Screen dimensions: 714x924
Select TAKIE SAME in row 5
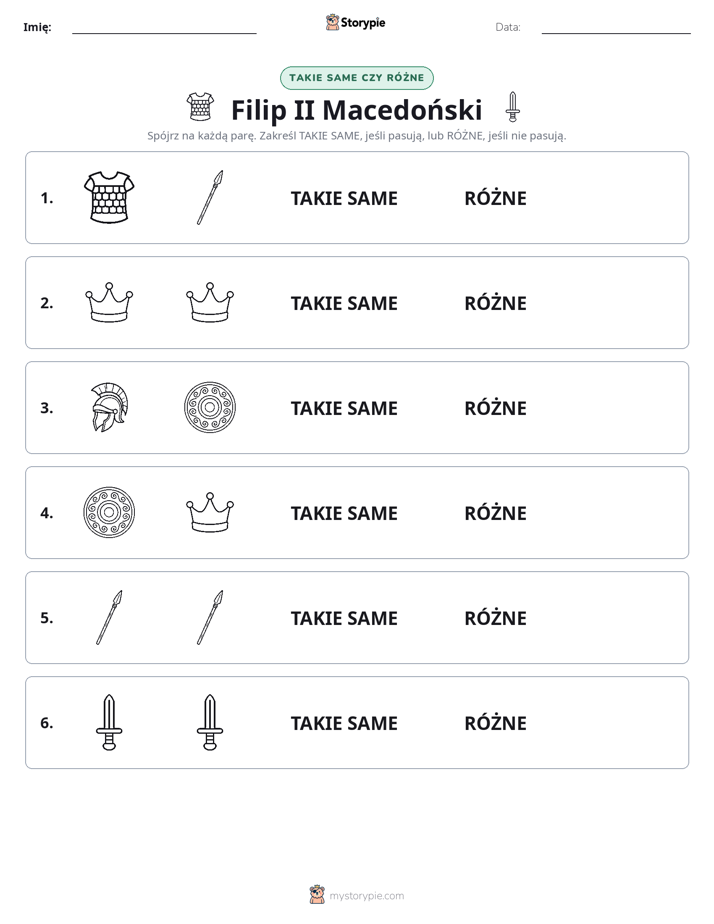coord(344,618)
